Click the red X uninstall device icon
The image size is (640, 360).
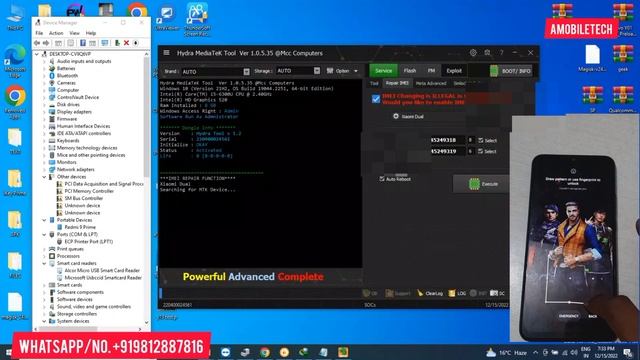(127, 43)
